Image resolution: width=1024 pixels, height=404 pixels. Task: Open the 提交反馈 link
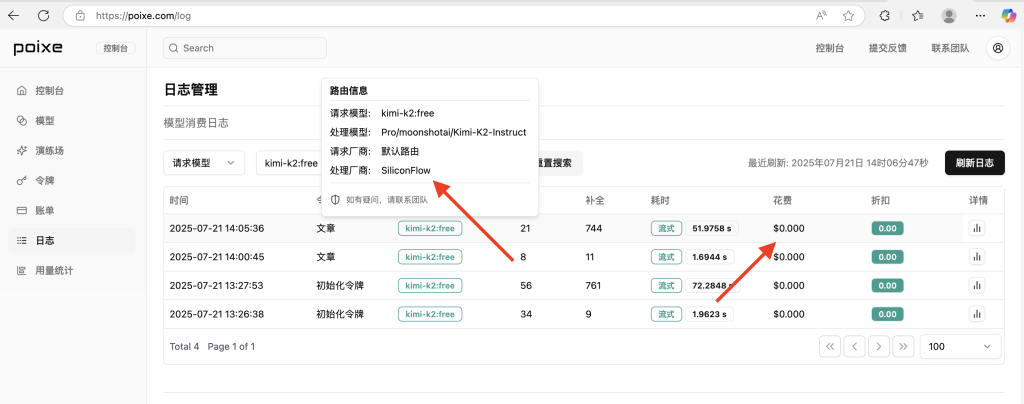[887, 48]
